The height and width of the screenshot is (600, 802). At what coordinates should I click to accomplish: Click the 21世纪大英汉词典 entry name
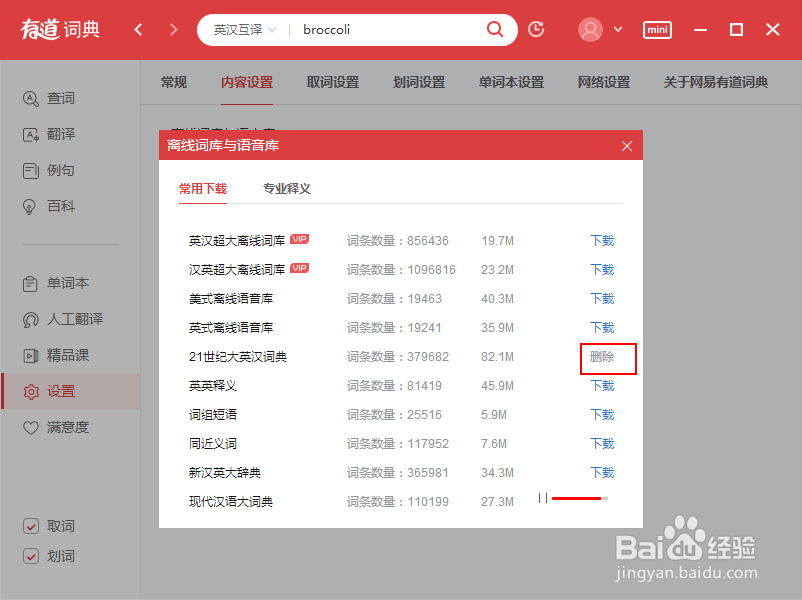(x=238, y=357)
